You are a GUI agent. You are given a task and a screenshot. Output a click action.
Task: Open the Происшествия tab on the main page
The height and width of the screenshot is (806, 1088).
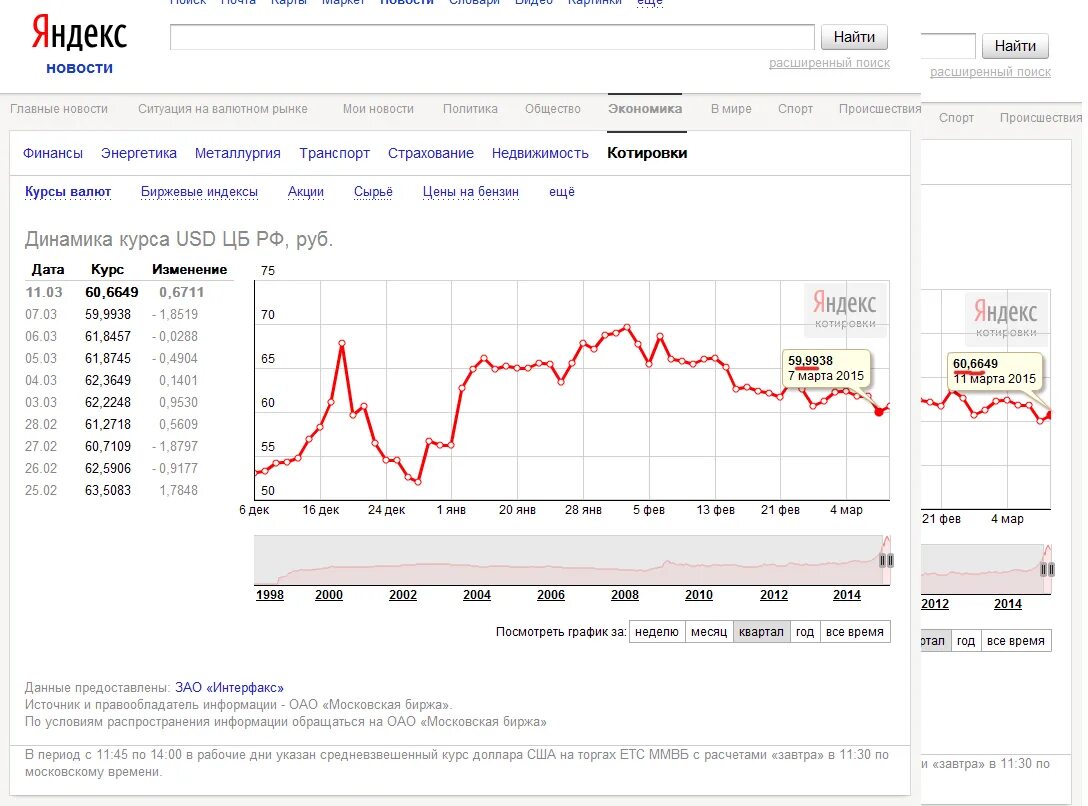click(x=880, y=109)
